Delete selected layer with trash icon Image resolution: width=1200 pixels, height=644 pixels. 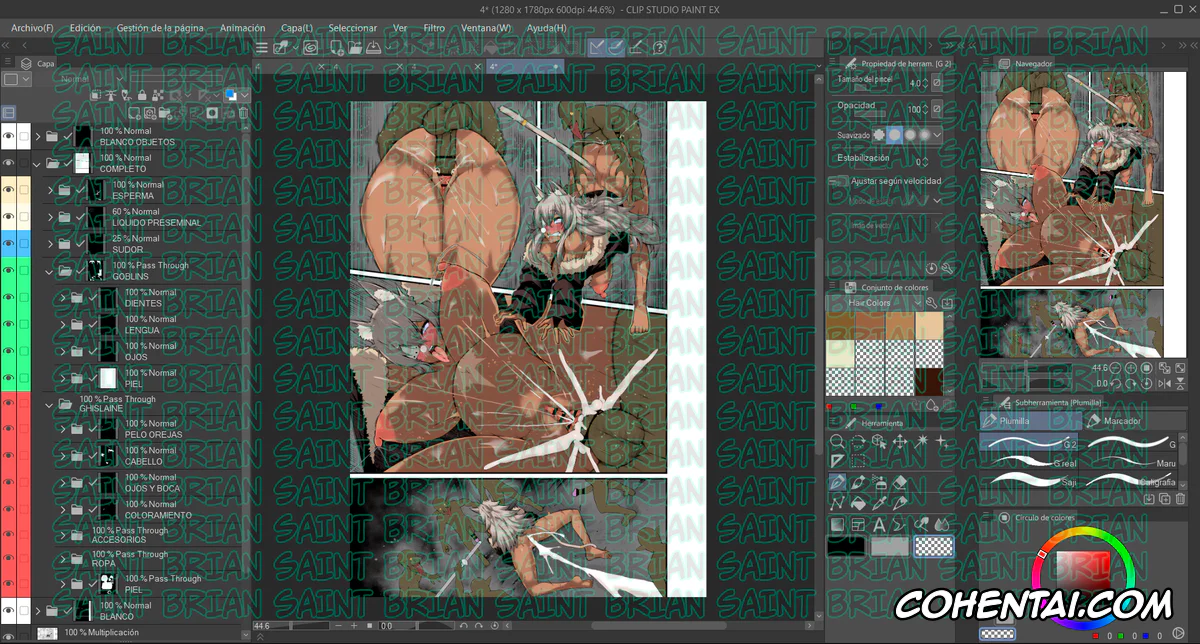pyautogui.click(x=242, y=114)
